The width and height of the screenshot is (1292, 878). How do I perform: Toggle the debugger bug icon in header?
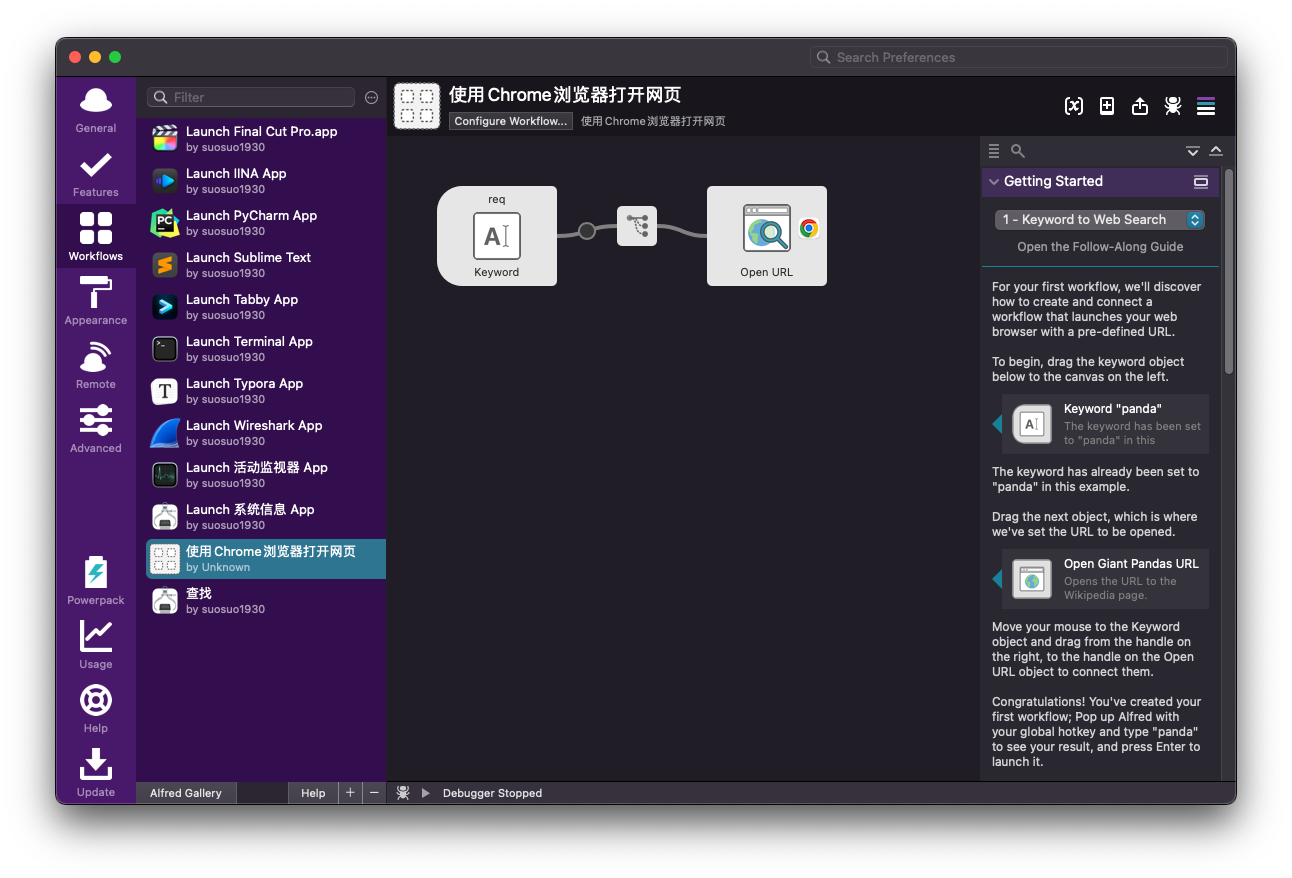coord(1173,106)
